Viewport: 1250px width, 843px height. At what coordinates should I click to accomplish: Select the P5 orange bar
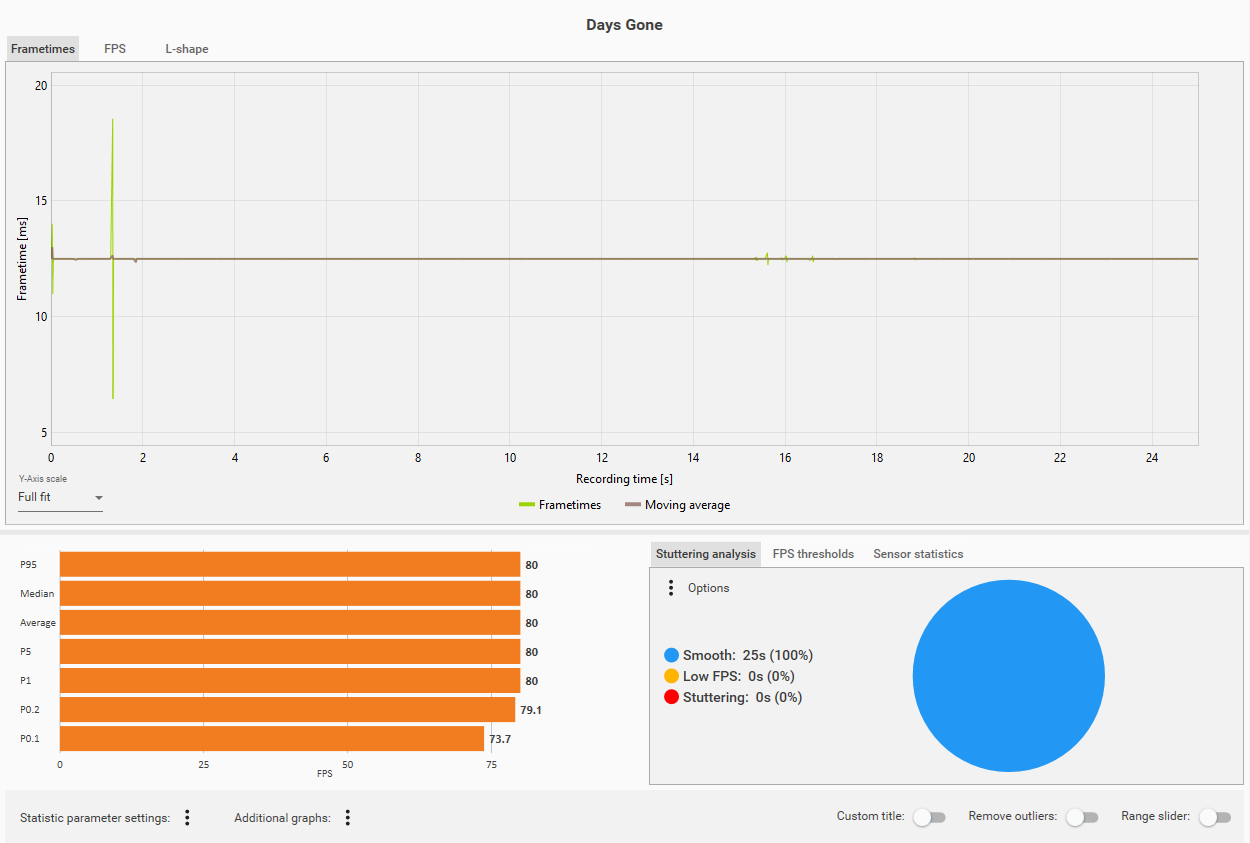[290, 652]
